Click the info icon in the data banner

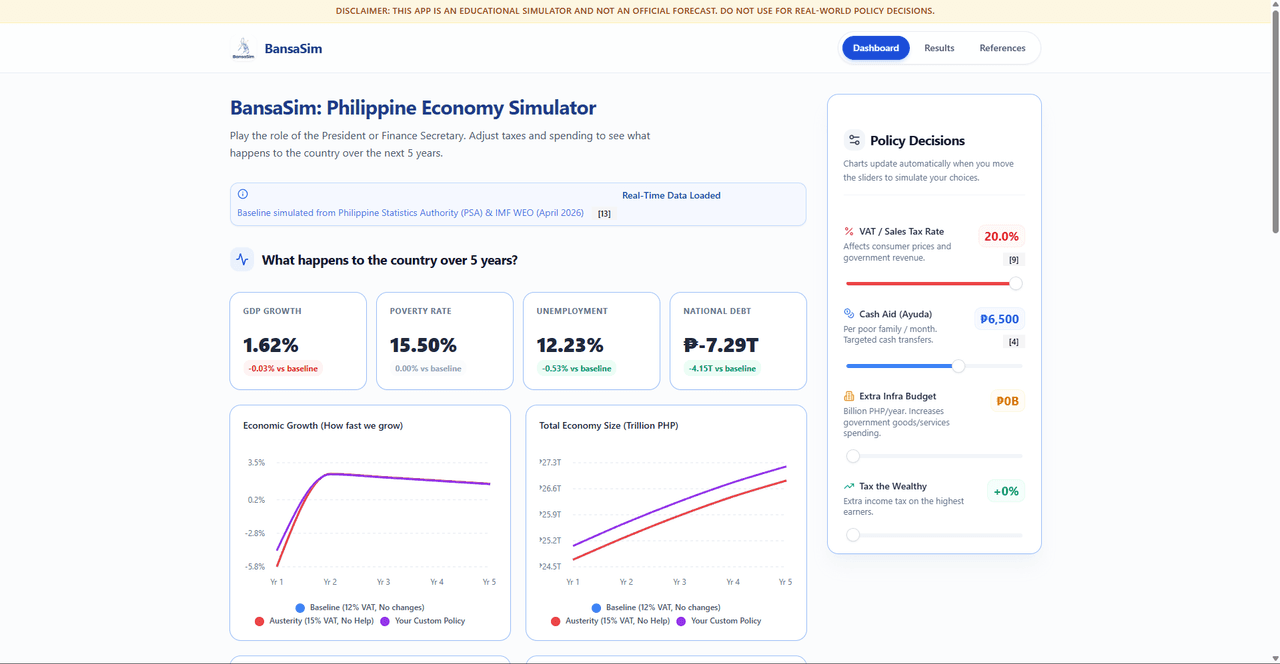click(243, 194)
